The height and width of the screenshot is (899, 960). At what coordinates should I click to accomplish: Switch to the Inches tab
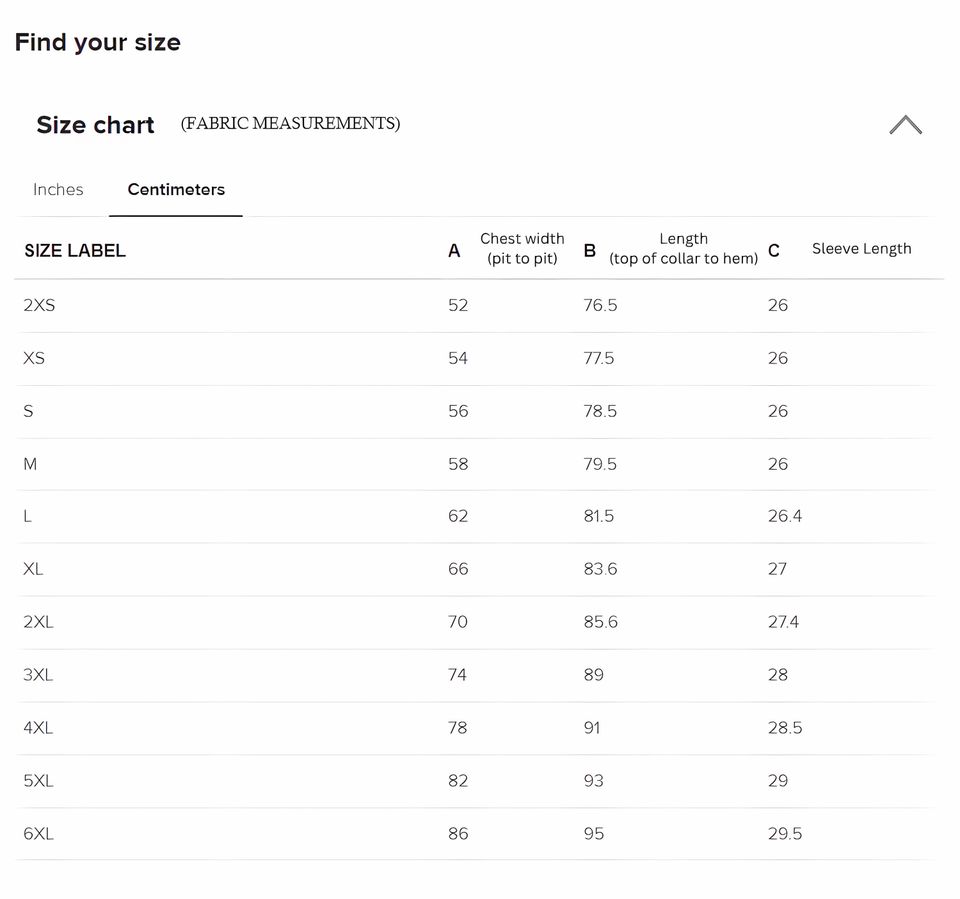(58, 190)
